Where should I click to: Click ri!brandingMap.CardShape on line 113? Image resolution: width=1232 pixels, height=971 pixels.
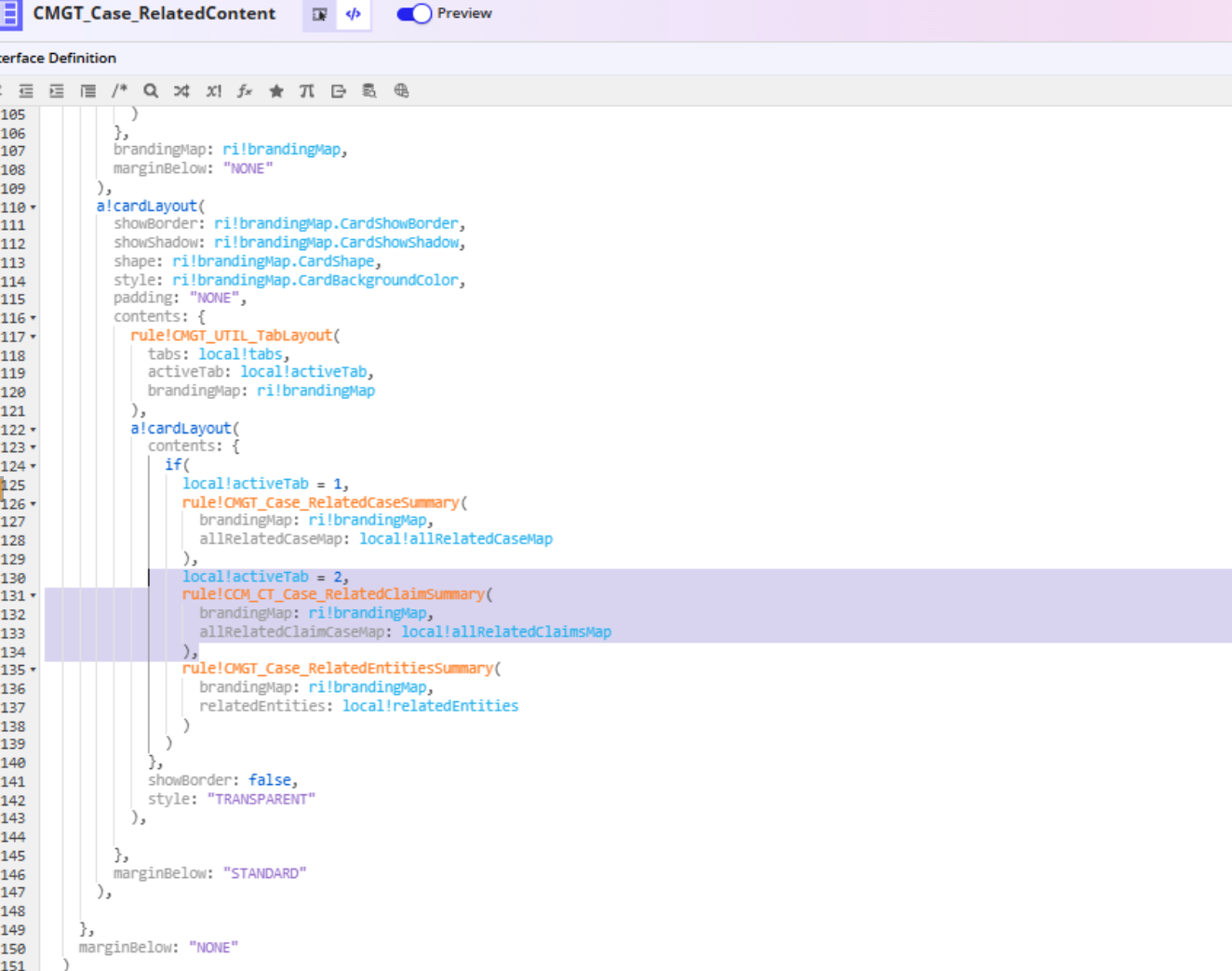274,261
